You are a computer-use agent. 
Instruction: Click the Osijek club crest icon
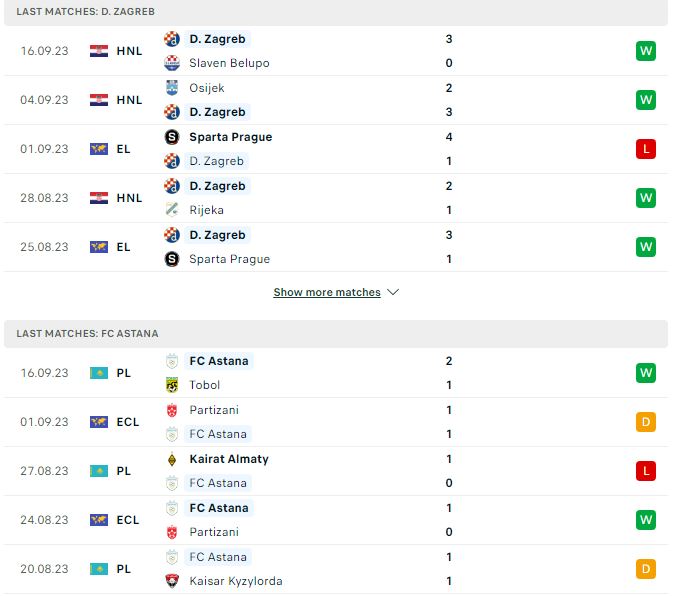point(172,88)
